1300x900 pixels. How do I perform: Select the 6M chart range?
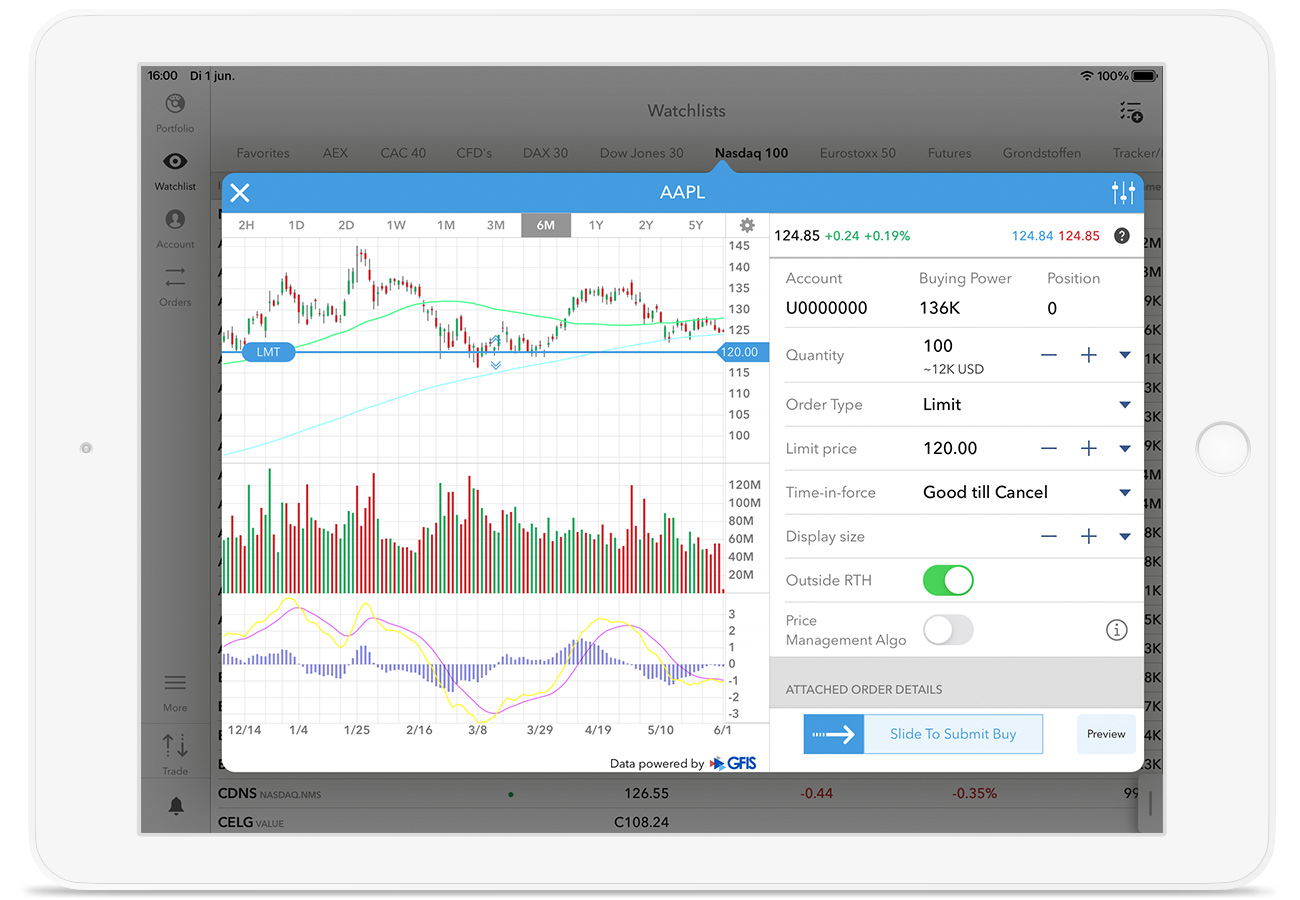coord(546,225)
